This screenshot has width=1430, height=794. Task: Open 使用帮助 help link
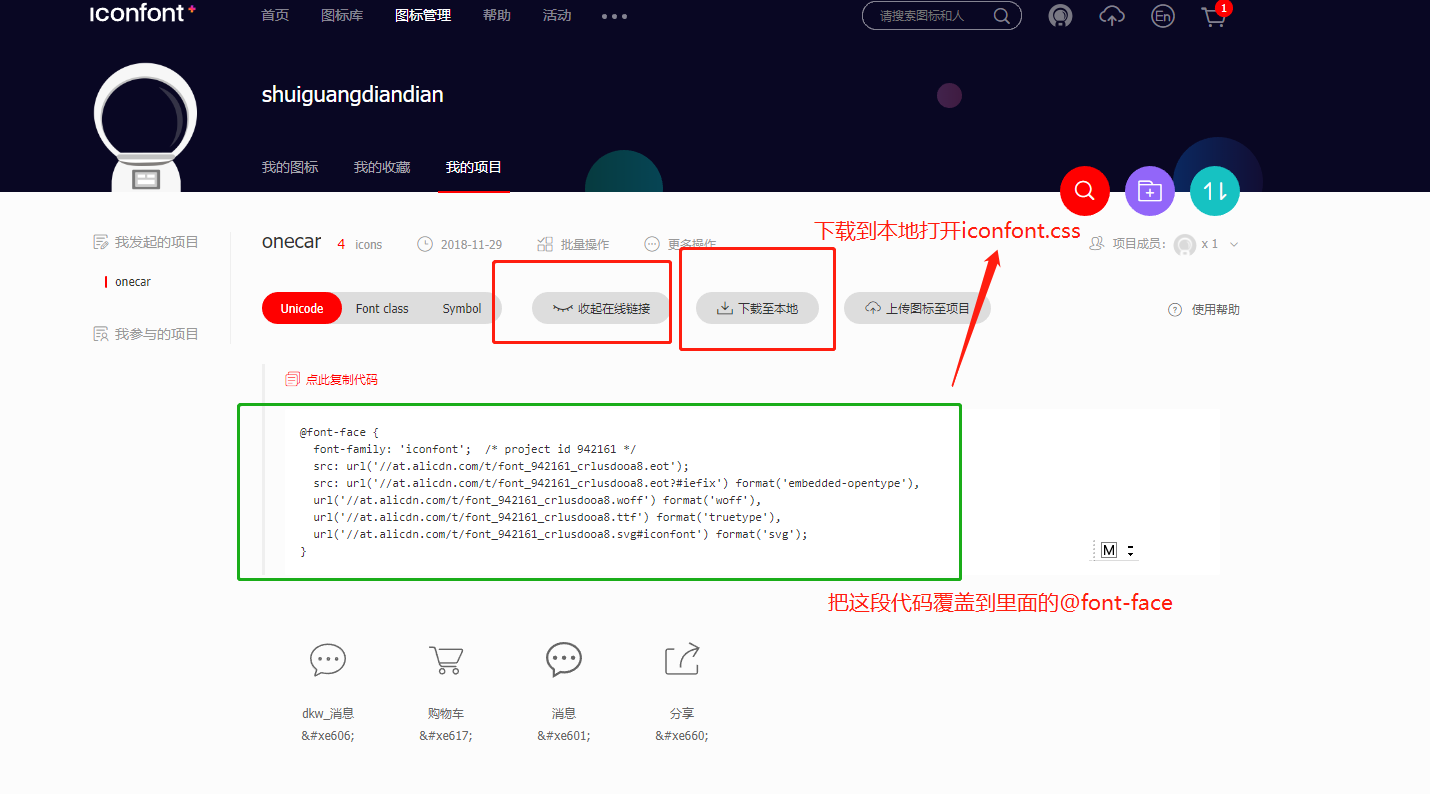[1204, 310]
